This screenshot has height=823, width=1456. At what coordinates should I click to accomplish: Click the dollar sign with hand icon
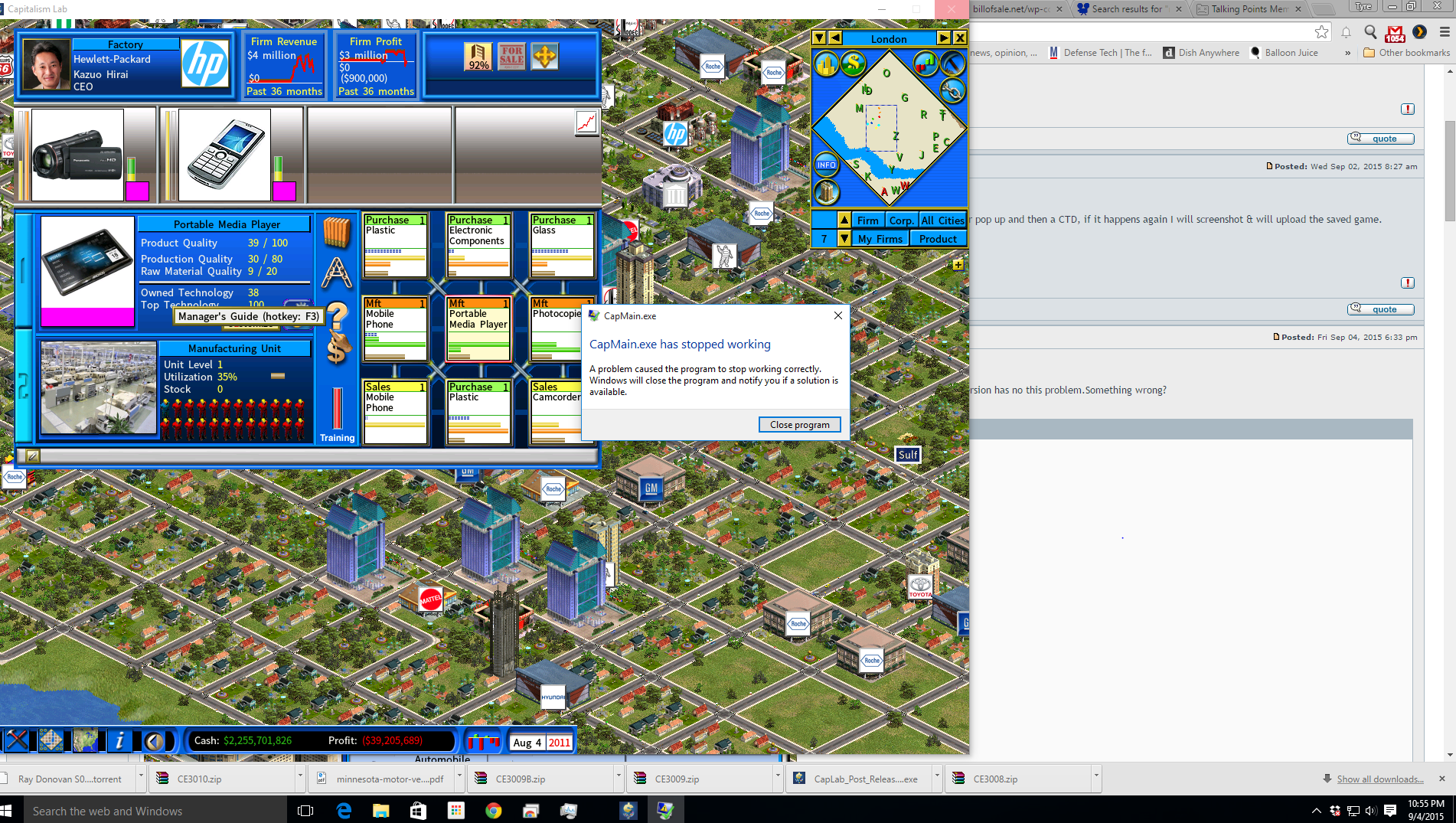(338, 348)
